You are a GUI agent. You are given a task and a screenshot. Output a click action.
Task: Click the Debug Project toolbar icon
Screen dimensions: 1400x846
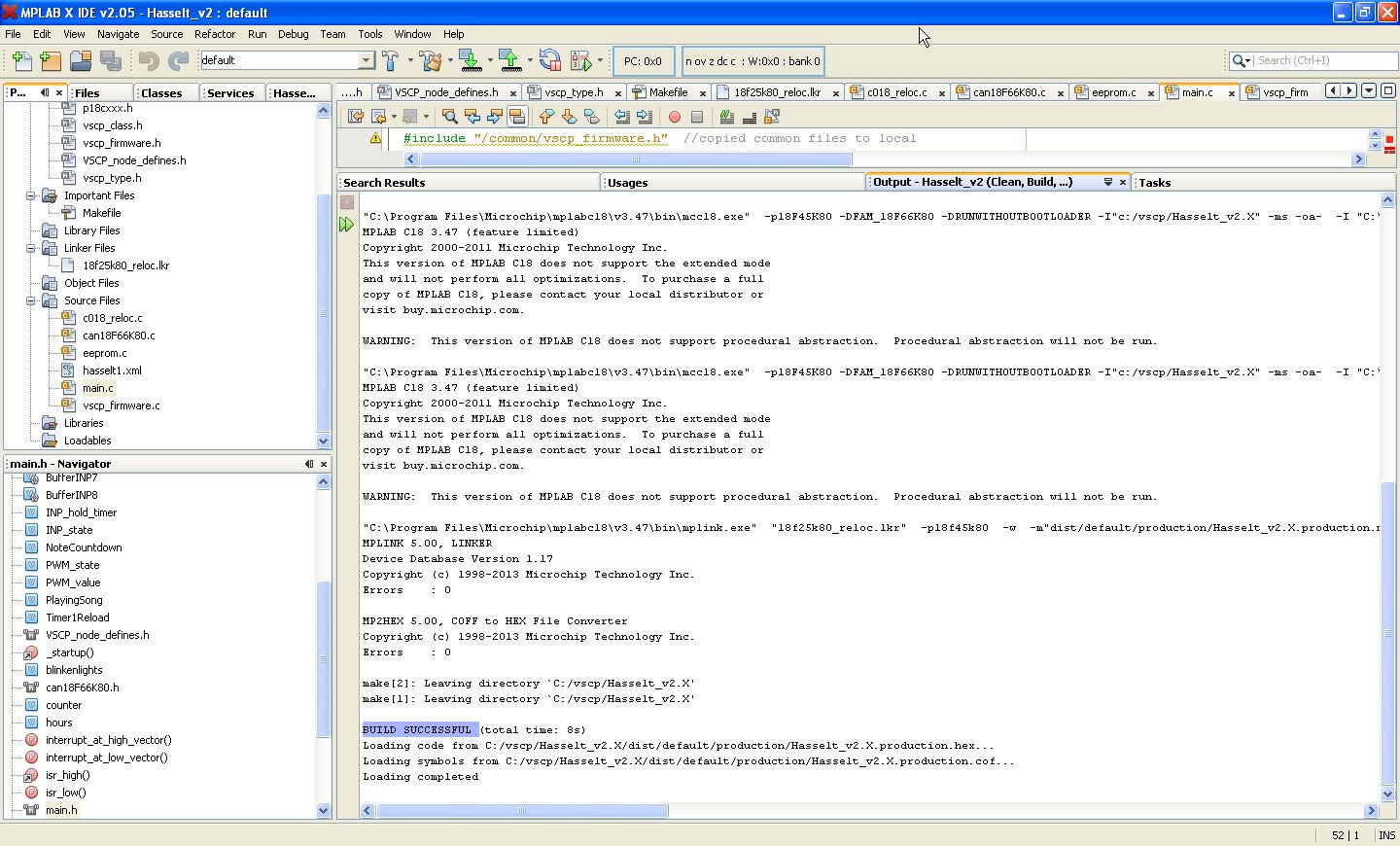click(x=581, y=61)
